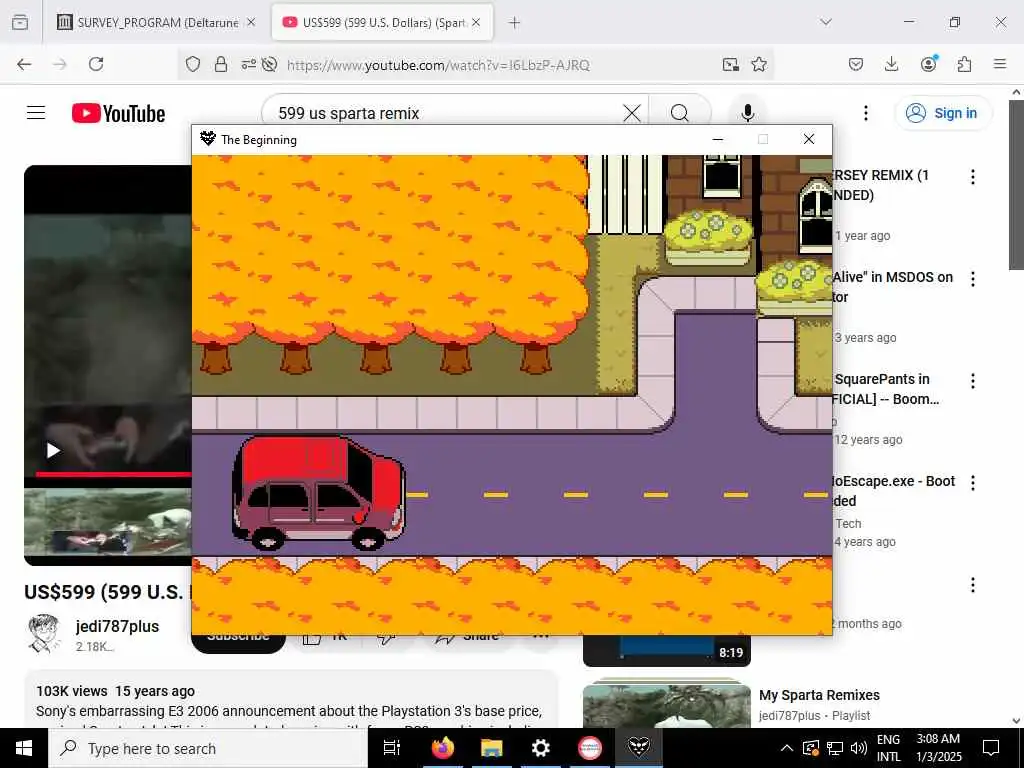Open Firefox downloads panel

coord(891,64)
